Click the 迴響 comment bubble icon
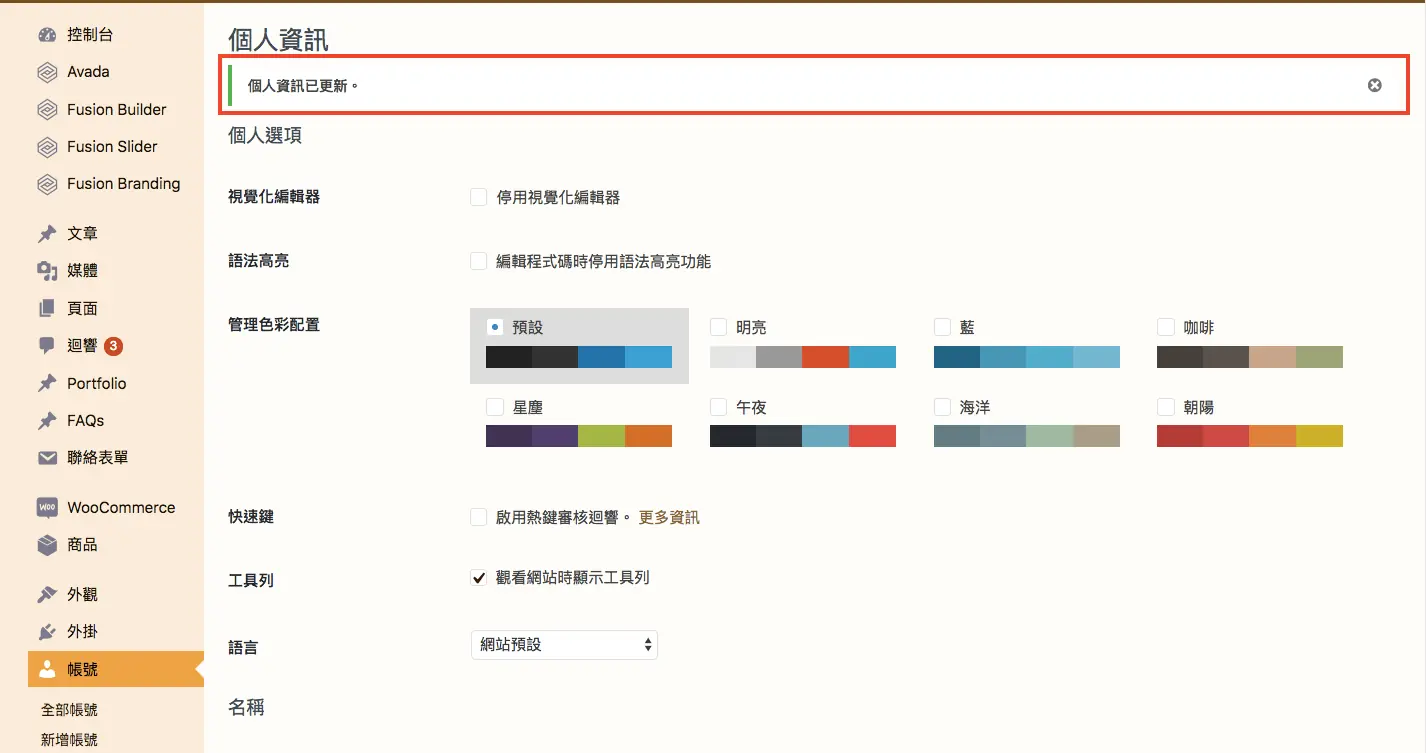Viewport: 1426px width, 753px height. click(47, 346)
